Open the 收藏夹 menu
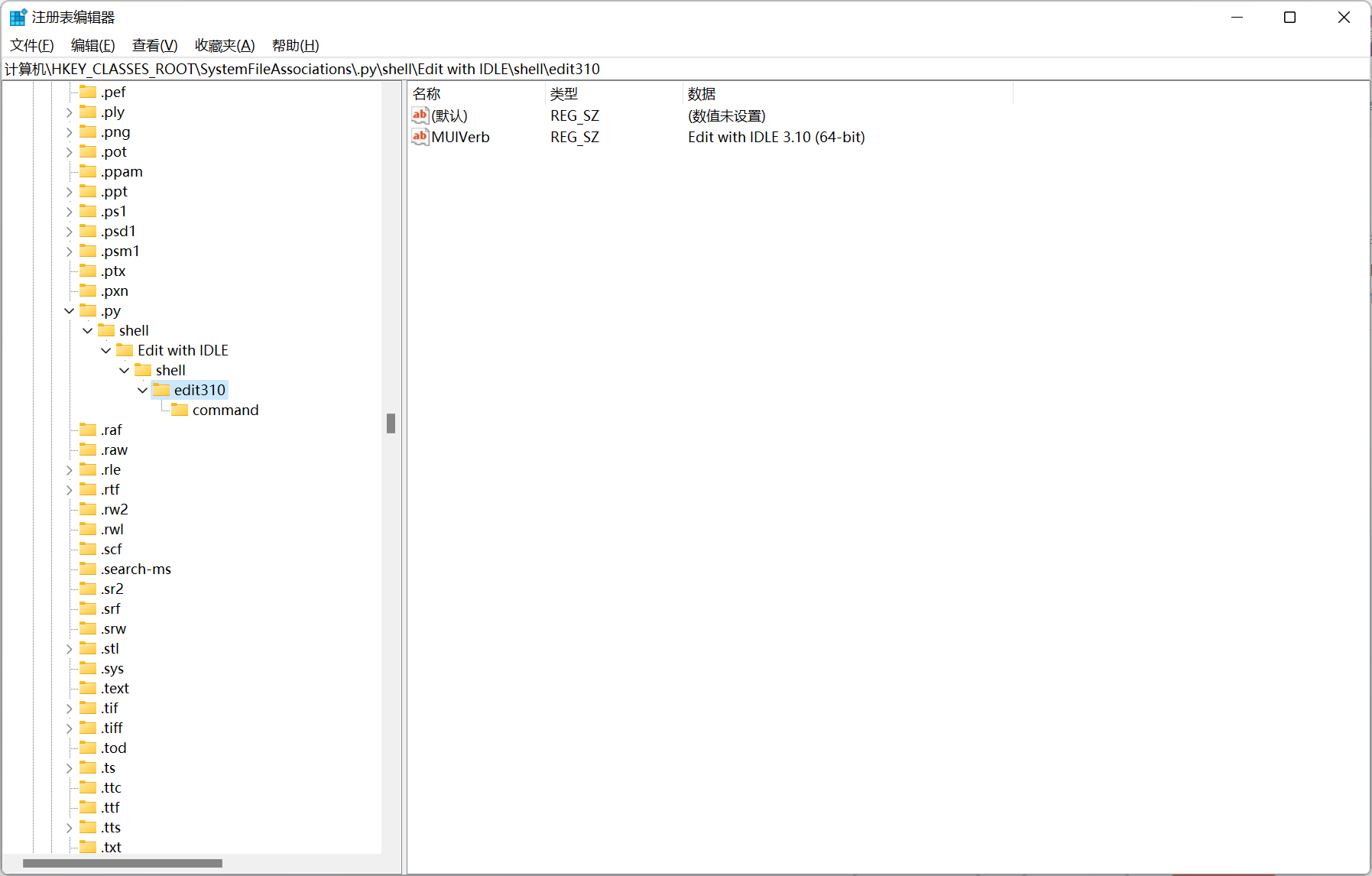The height and width of the screenshot is (876, 1372). point(224,45)
